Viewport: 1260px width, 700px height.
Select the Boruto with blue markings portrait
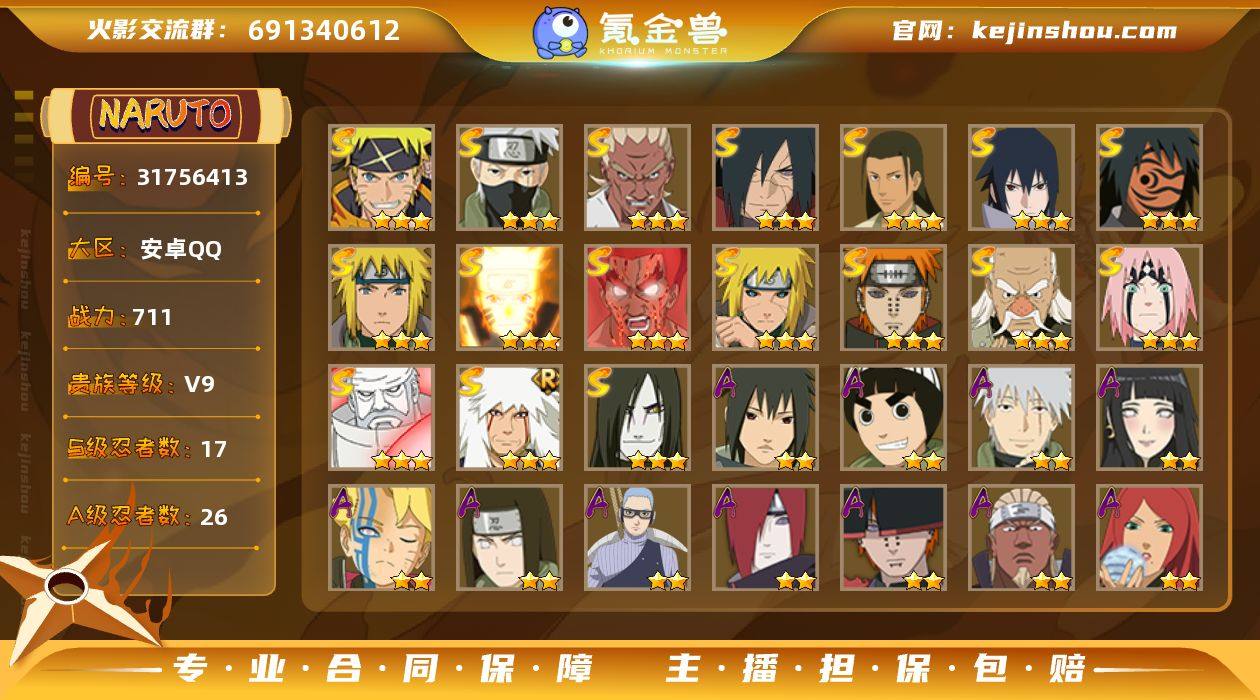(x=381, y=537)
